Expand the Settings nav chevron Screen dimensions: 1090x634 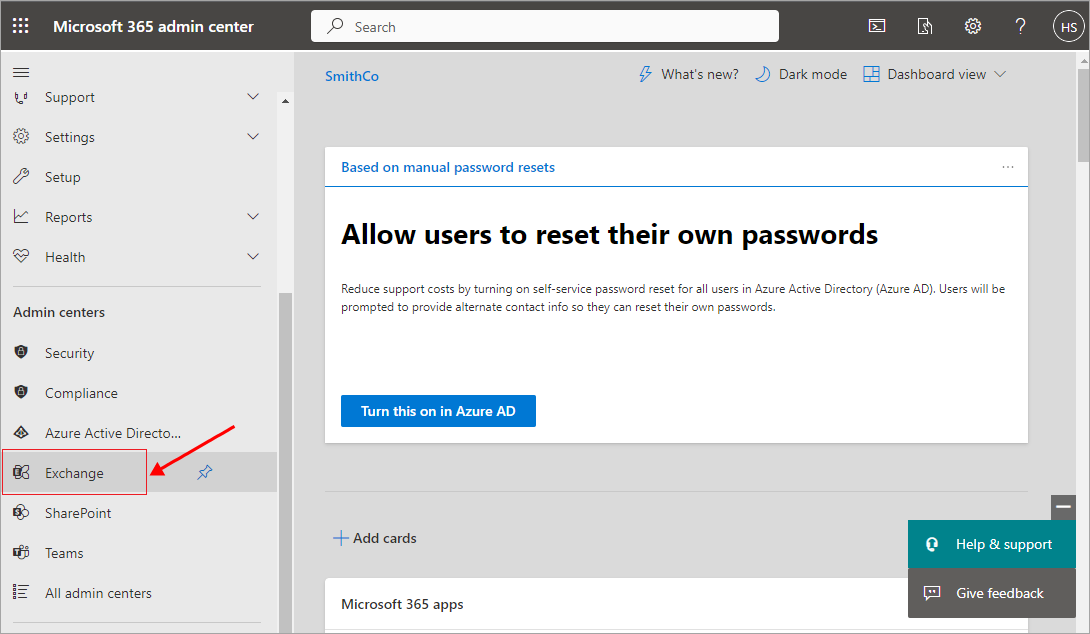(253, 137)
